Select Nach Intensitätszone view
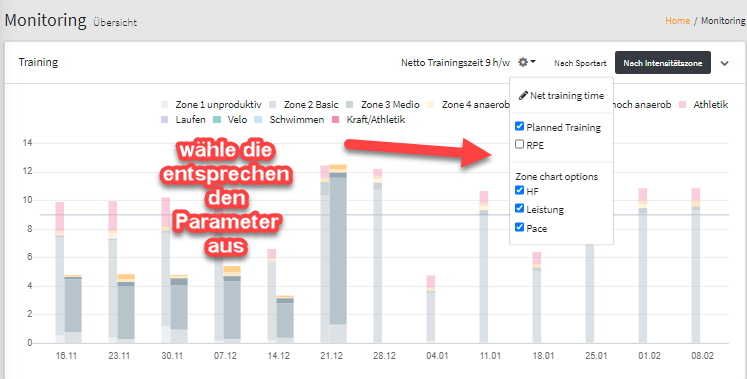 (x=663, y=63)
